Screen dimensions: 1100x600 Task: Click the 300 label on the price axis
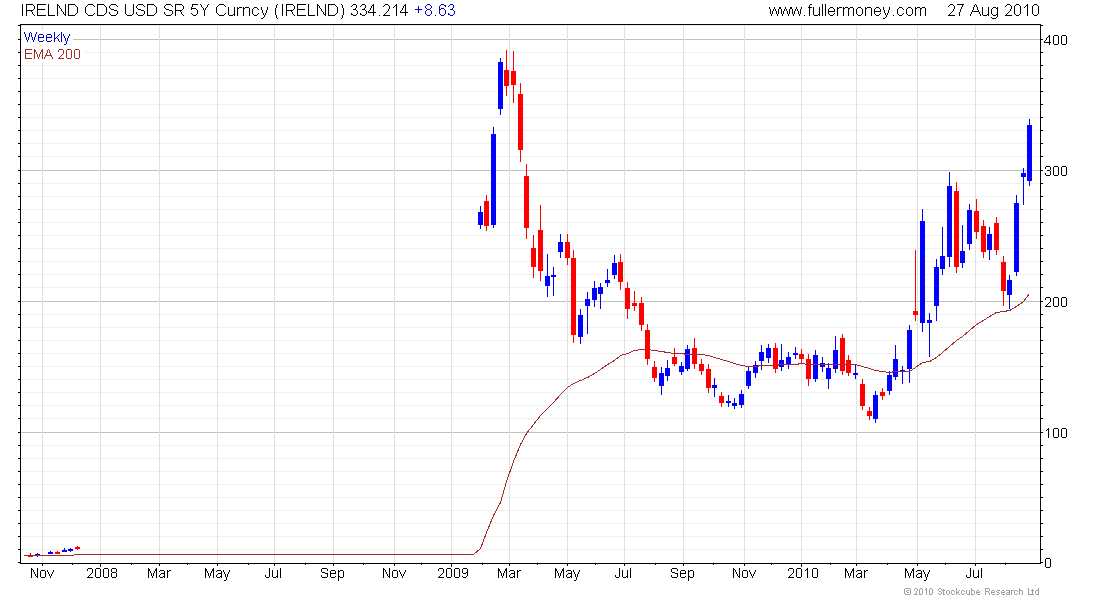click(x=1056, y=171)
